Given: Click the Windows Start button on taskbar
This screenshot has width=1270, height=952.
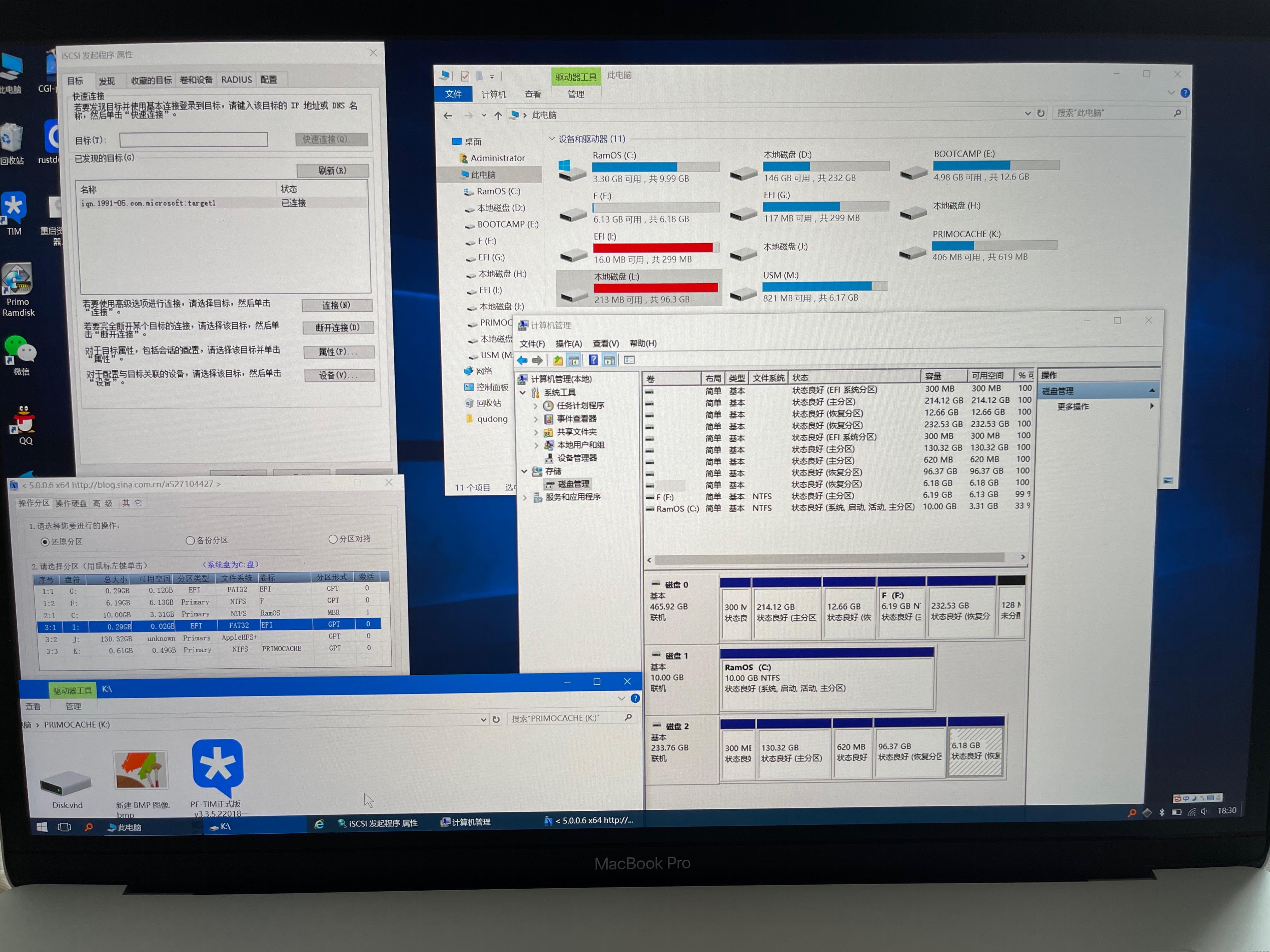Looking at the screenshot, I should [x=42, y=827].
